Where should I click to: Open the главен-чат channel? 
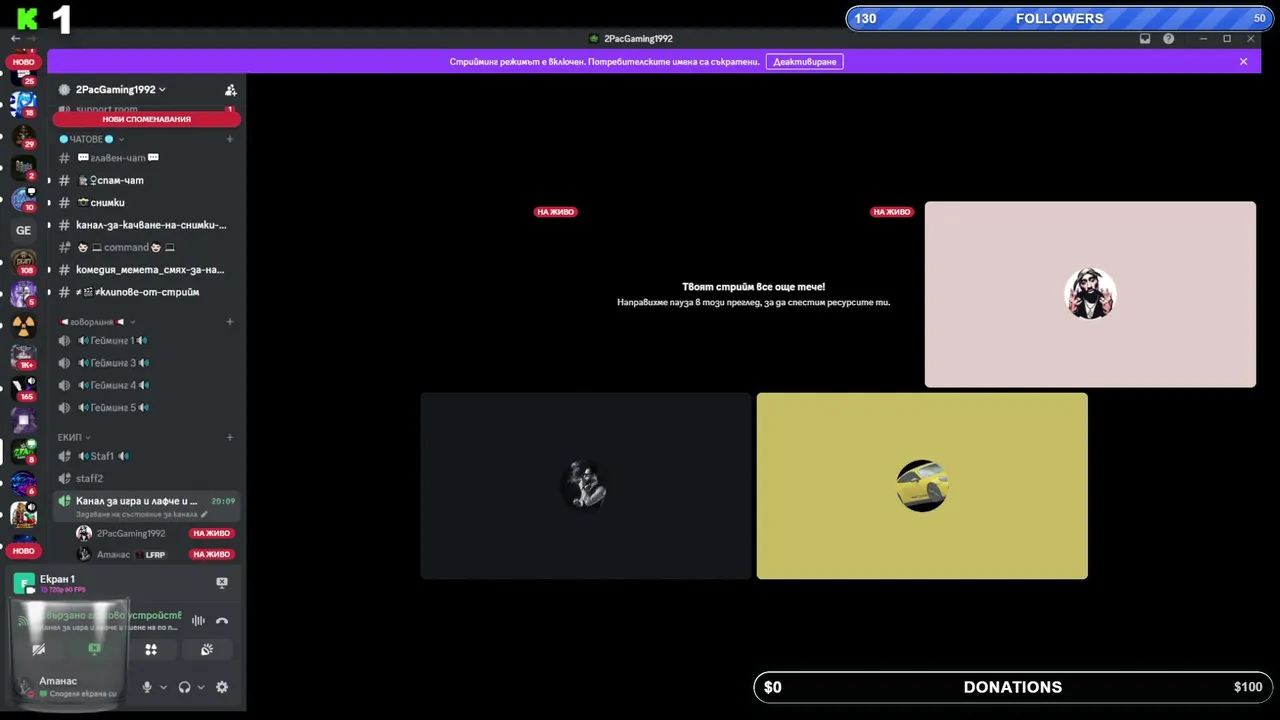(146, 158)
